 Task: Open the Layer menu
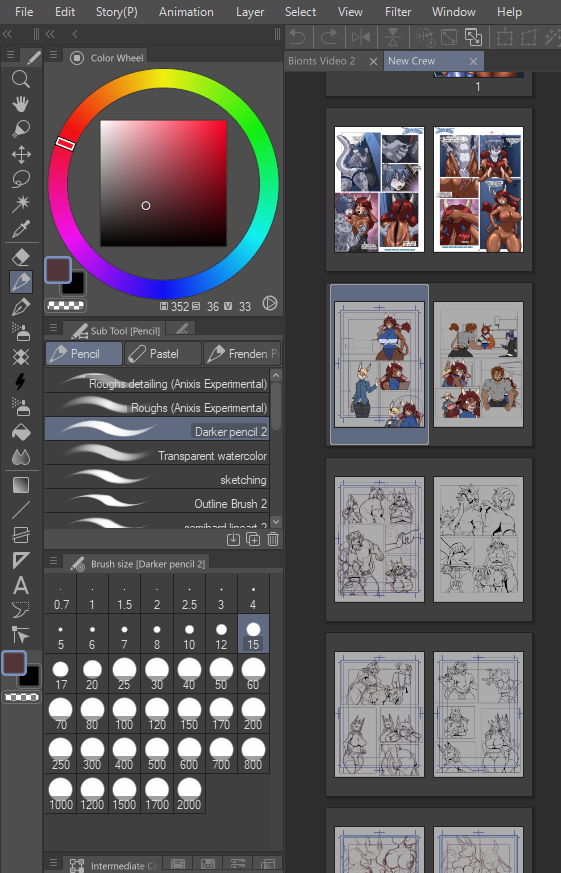click(x=250, y=12)
